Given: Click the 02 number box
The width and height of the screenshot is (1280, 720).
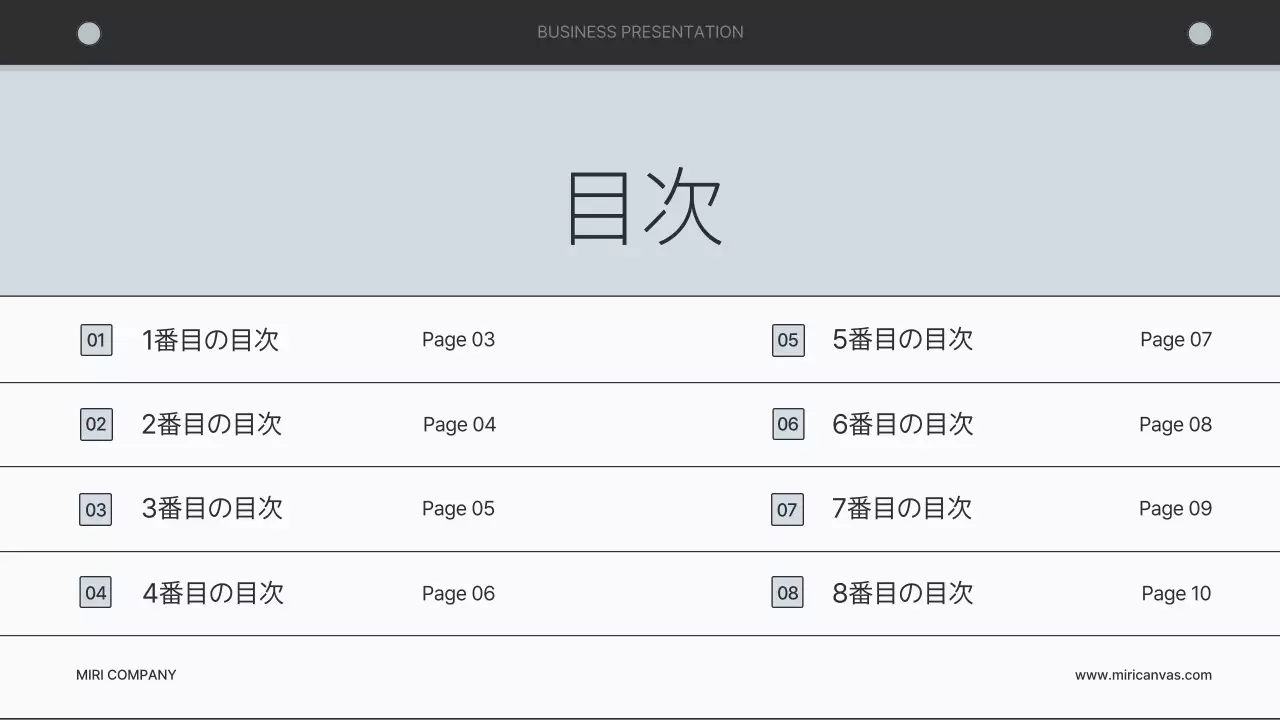Looking at the screenshot, I should [x=96, y=424].
